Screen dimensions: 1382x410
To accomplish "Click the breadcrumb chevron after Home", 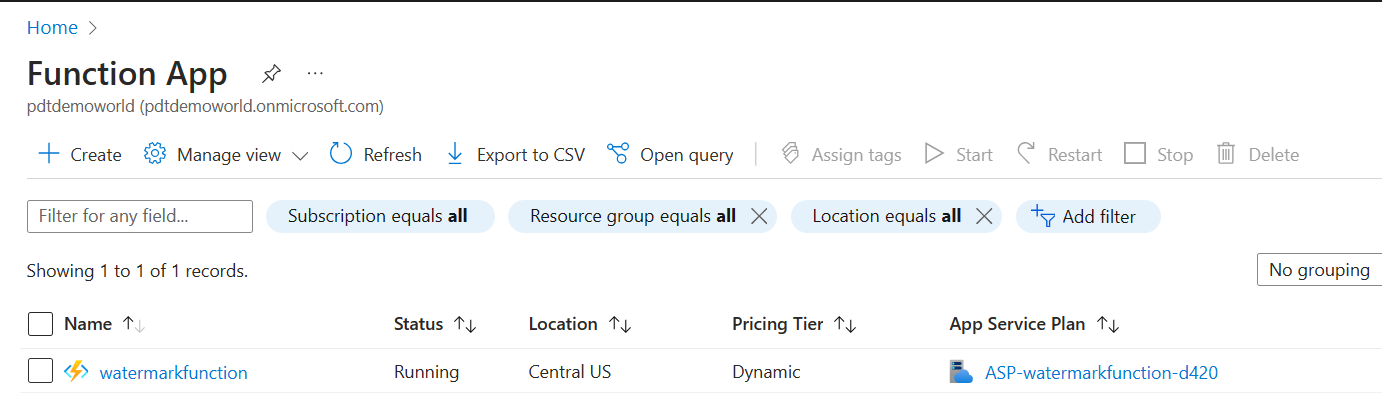I will (x=93, y=28).
